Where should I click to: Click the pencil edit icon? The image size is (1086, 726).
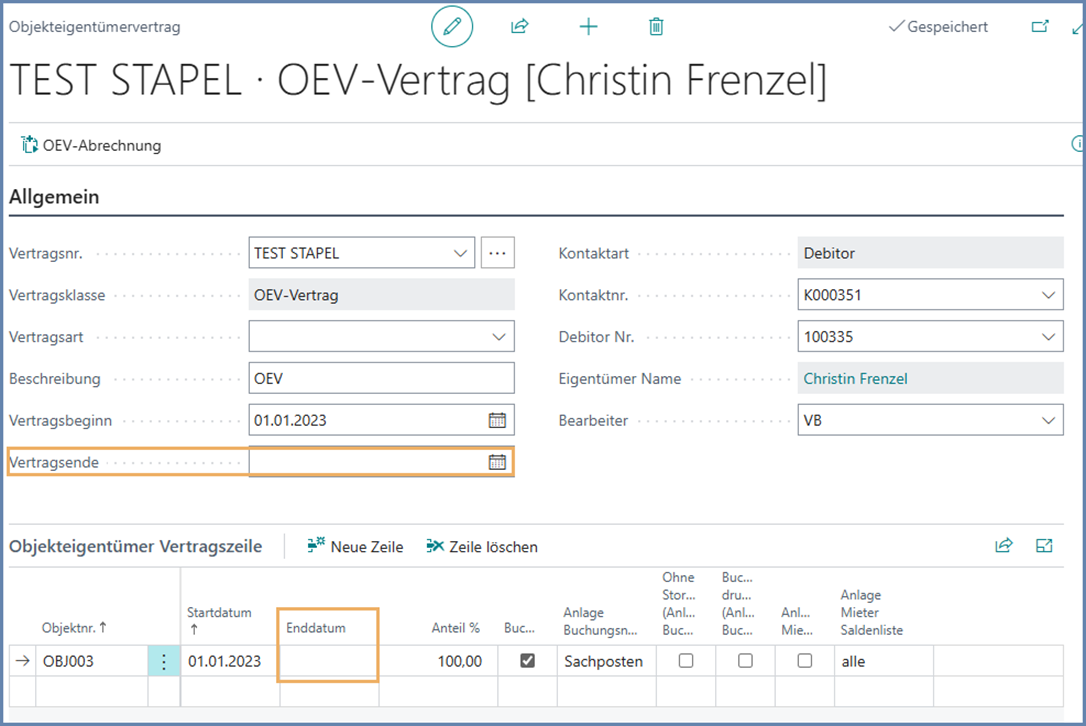(452, 27)
